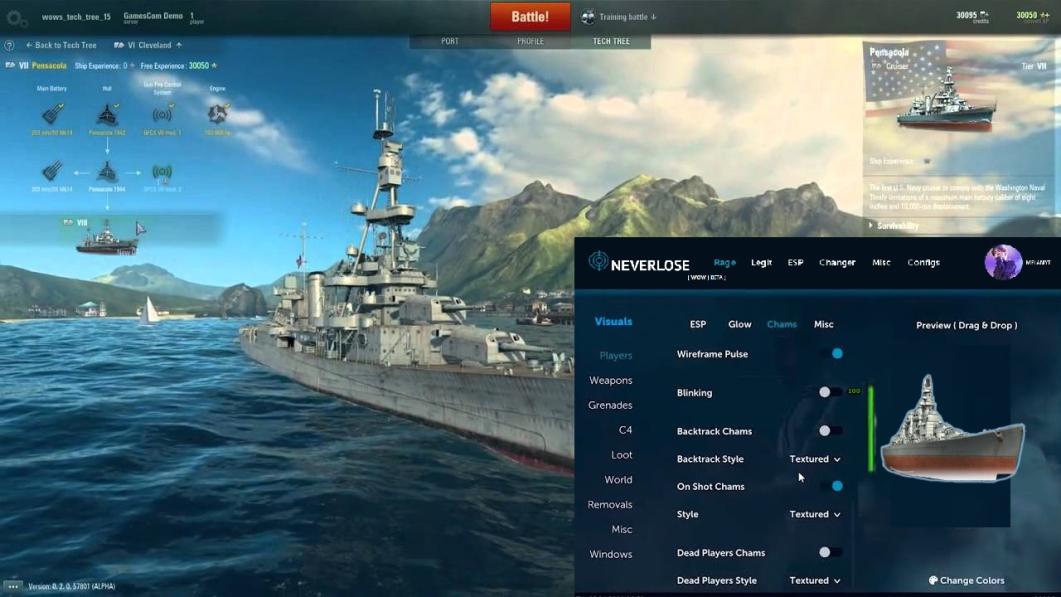This screenshot has width=1061, height=597.
Task: Open the Neverlose user avatar
Action: (1003, 262)
